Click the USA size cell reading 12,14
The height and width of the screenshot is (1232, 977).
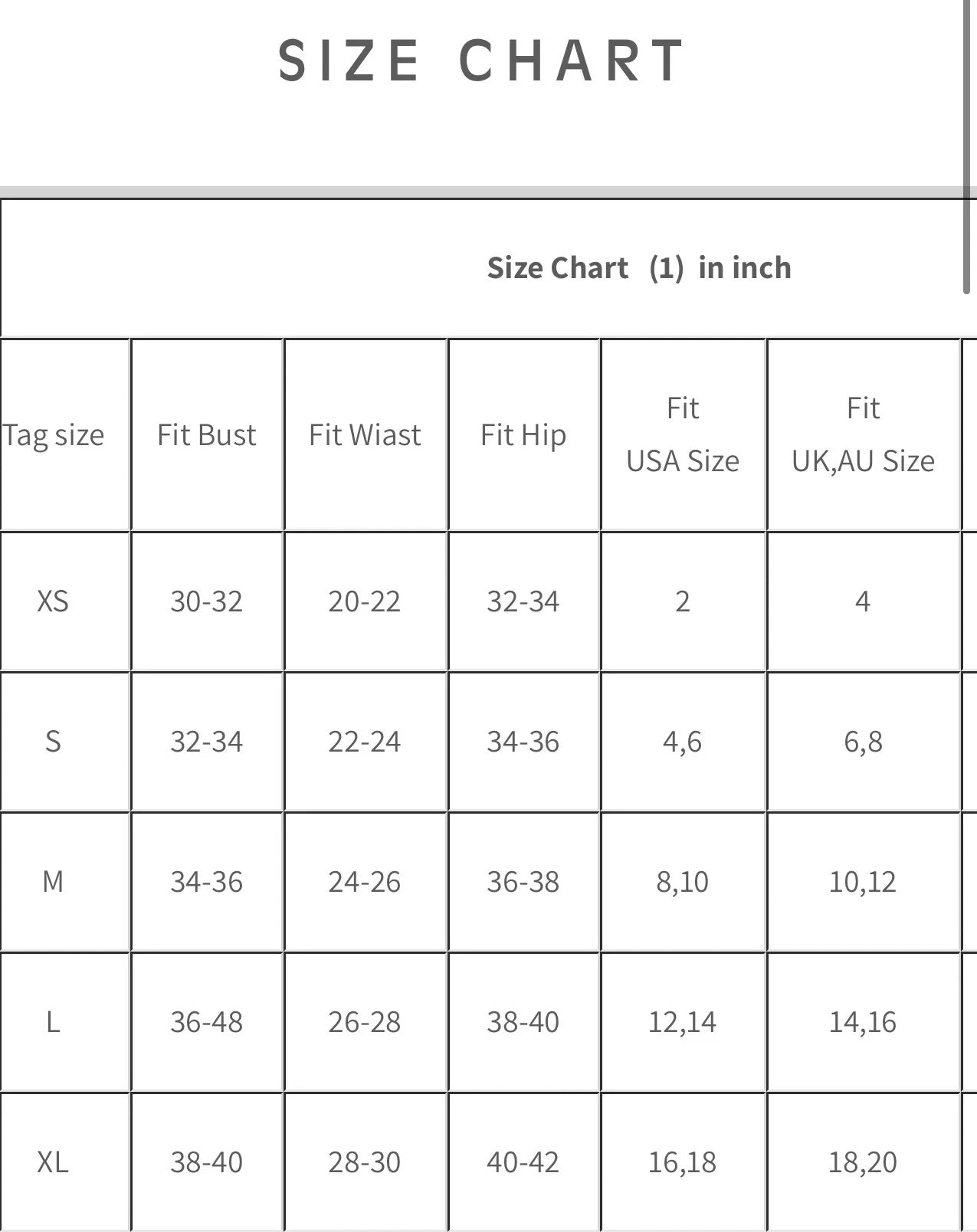(x=683, y=1022)
